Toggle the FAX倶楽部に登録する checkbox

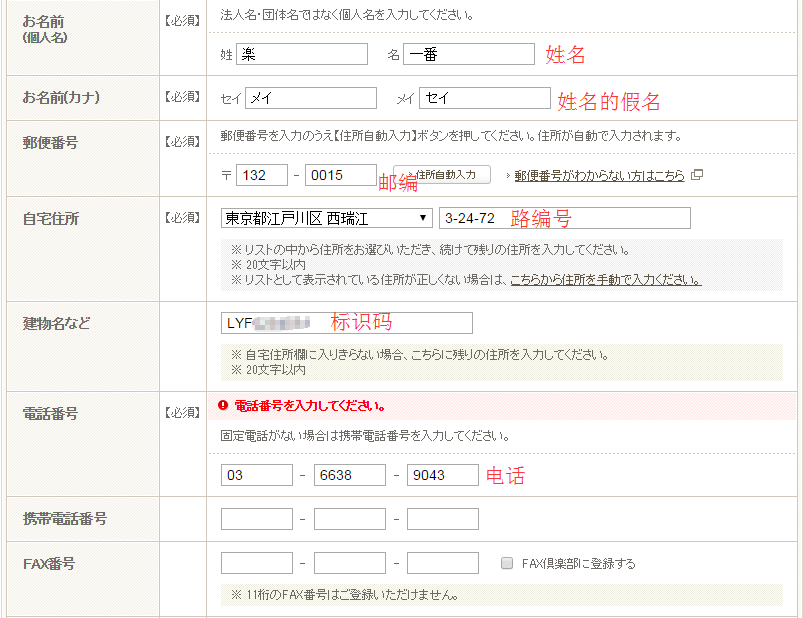click(508, 563)
